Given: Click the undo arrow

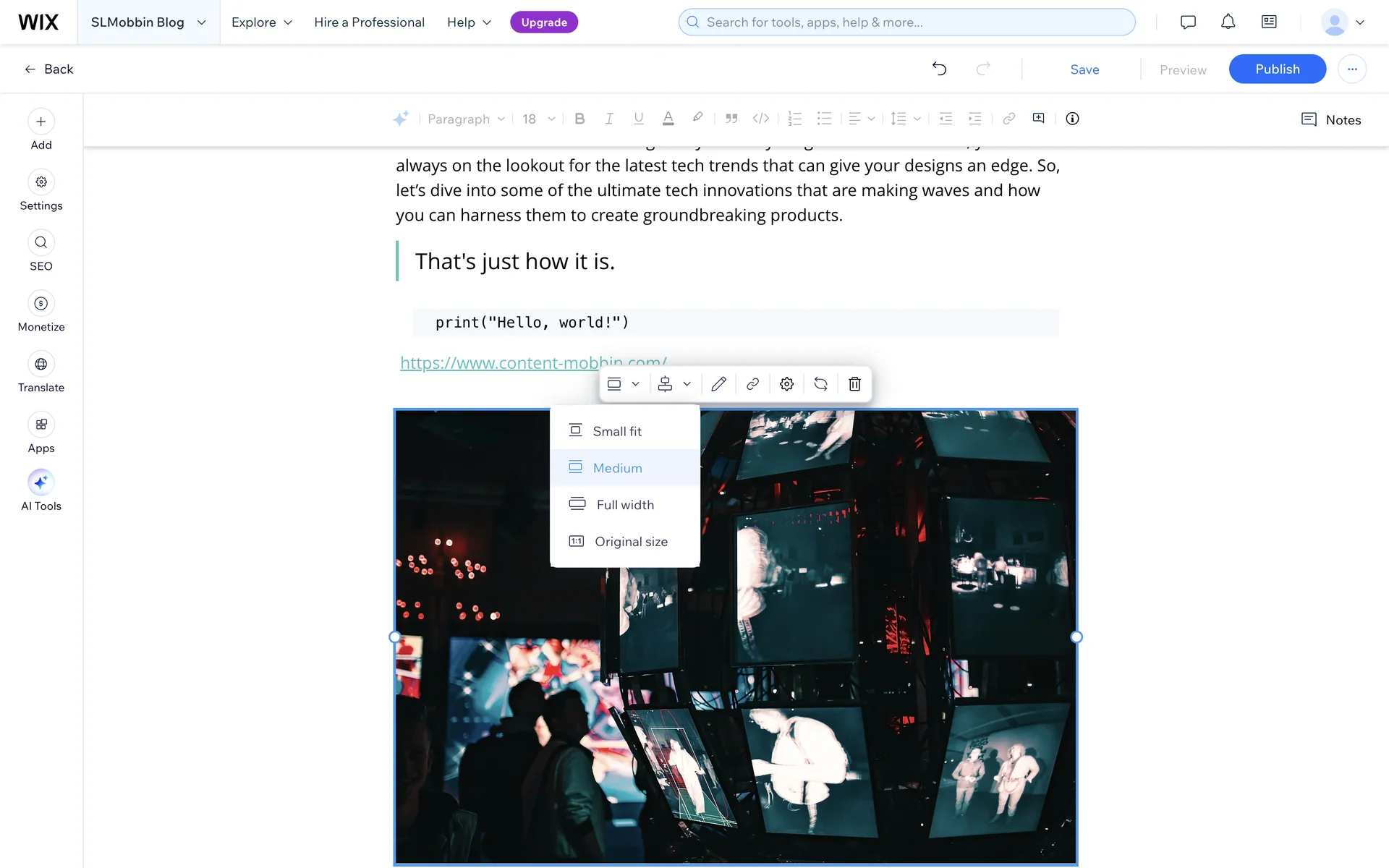Looking at the screenshot, I should 939,69.
